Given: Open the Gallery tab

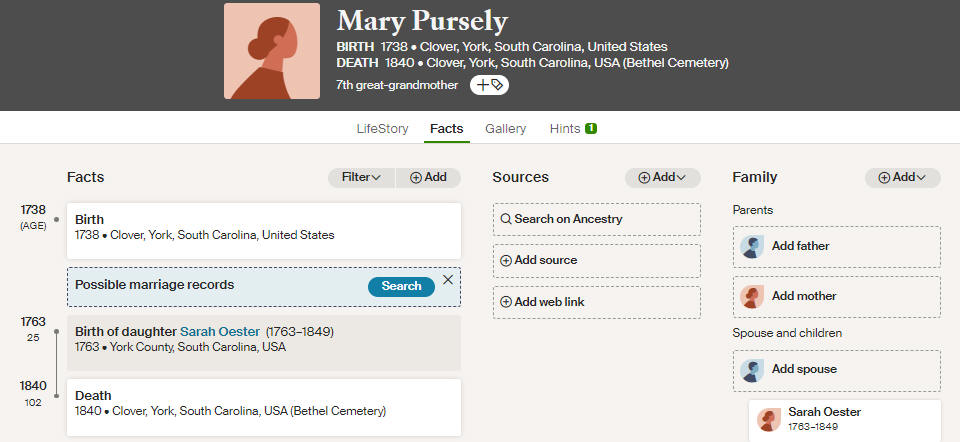Looking at the screenshot, I should pos(506,129).
